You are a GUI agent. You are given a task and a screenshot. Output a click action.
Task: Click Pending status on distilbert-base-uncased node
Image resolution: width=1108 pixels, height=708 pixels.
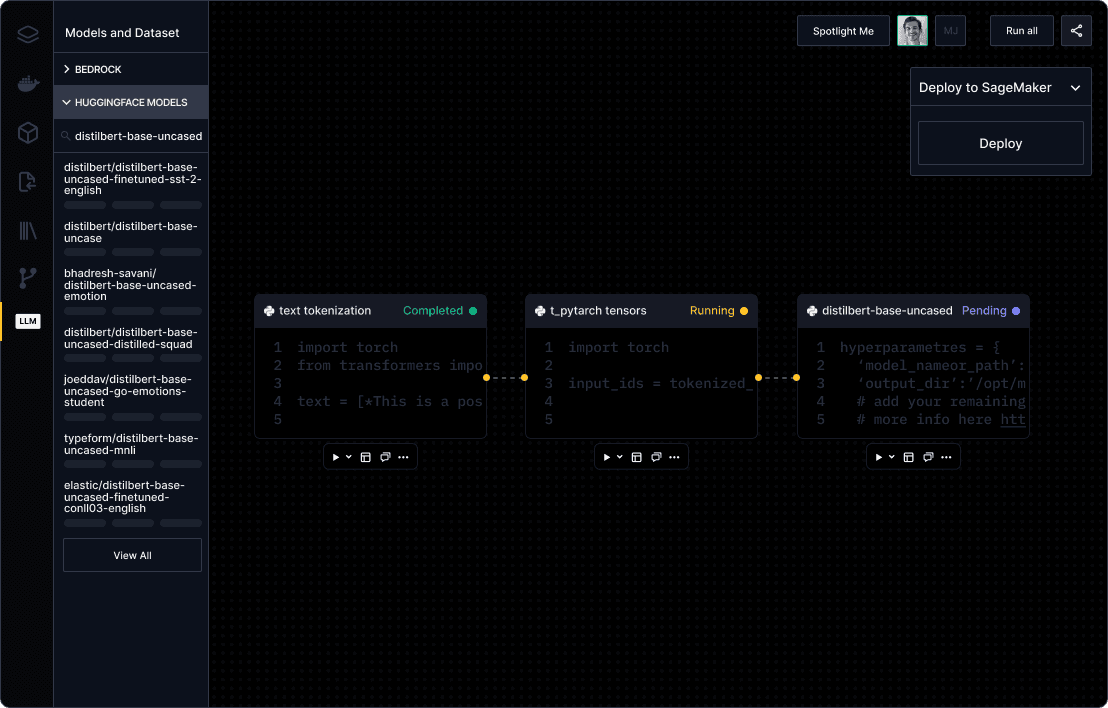click(991, 311)
